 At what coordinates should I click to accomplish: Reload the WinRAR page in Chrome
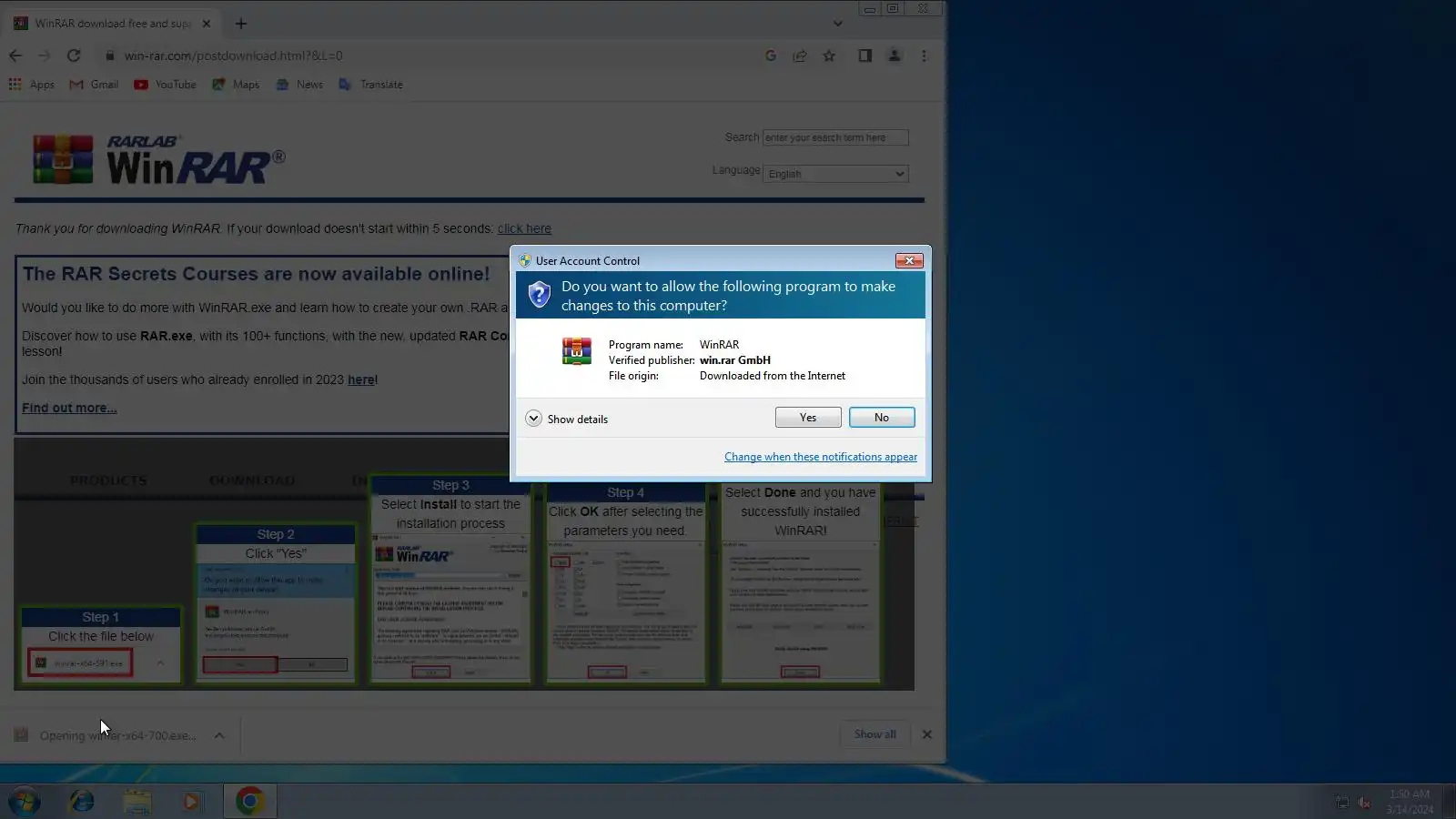coord(74,56)
